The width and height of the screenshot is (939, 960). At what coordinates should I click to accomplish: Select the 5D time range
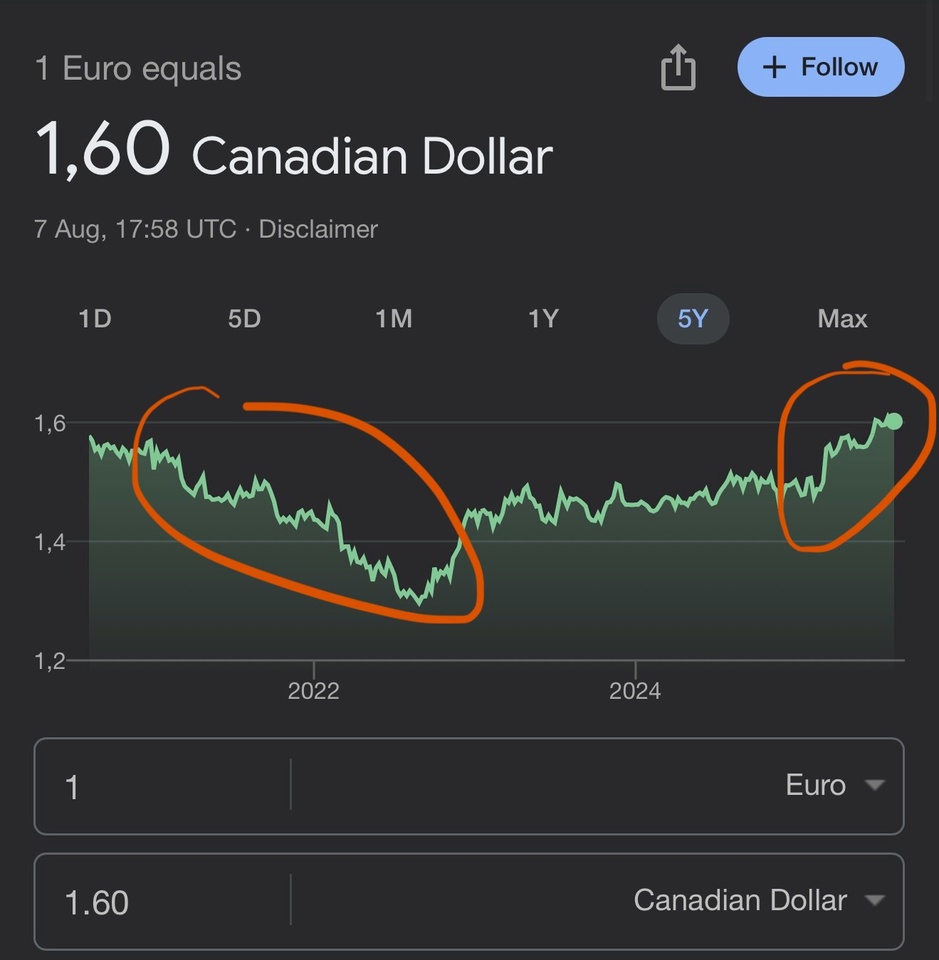point(244,319)
